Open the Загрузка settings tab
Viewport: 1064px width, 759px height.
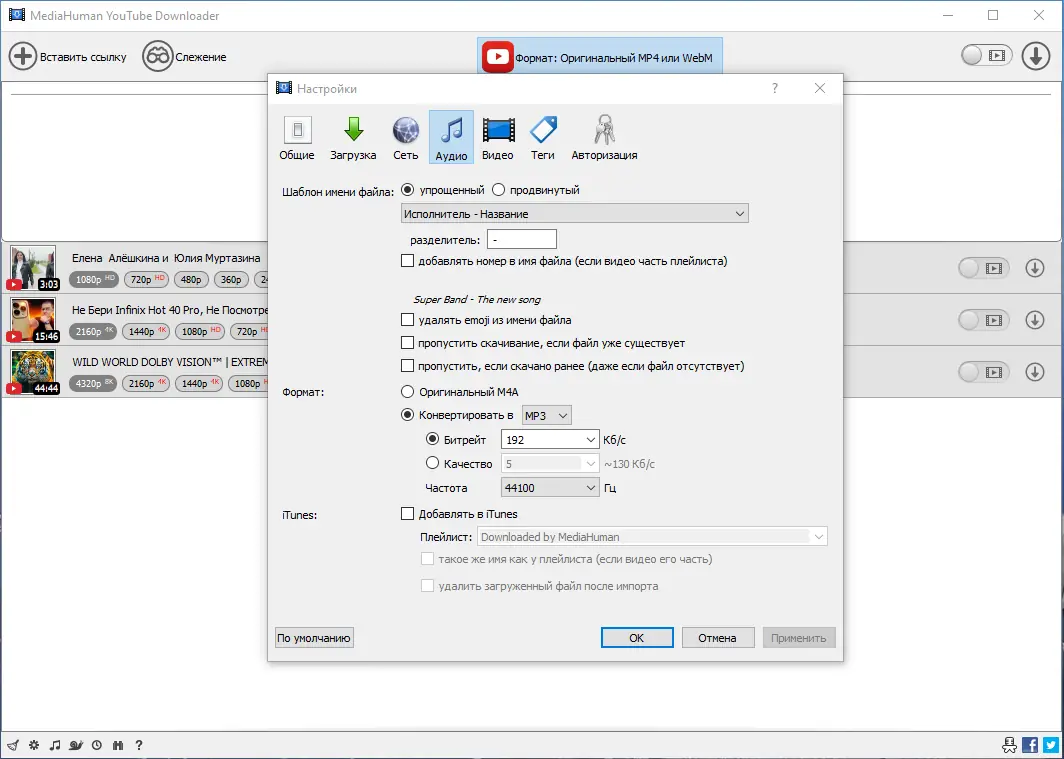pyautogui.click(x=353, y=138)
